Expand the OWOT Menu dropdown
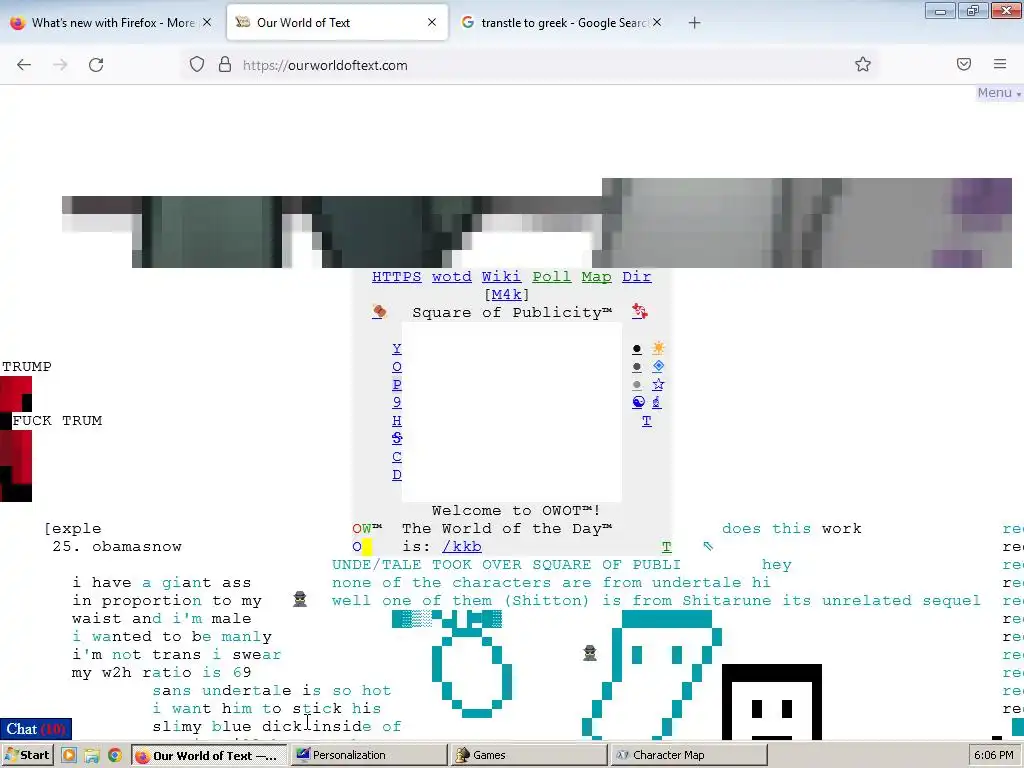 click(999, 93)
